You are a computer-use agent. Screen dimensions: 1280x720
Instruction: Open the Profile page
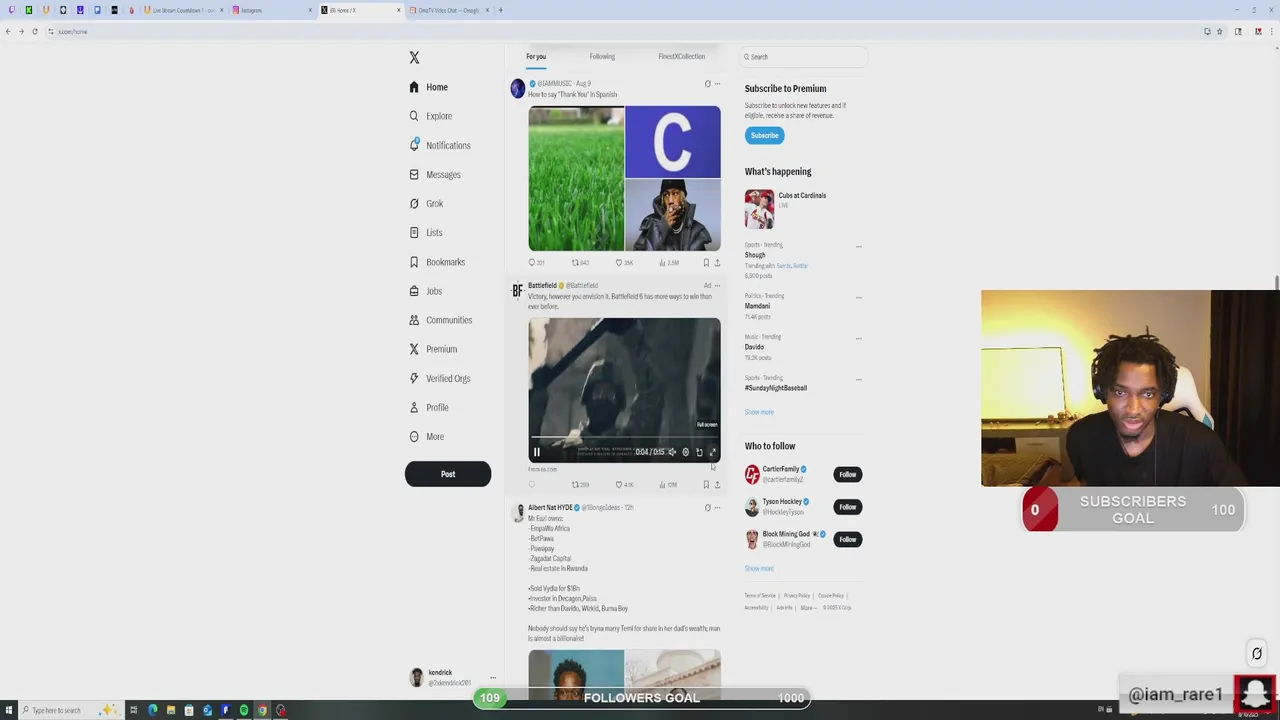(x=429, y=407)
